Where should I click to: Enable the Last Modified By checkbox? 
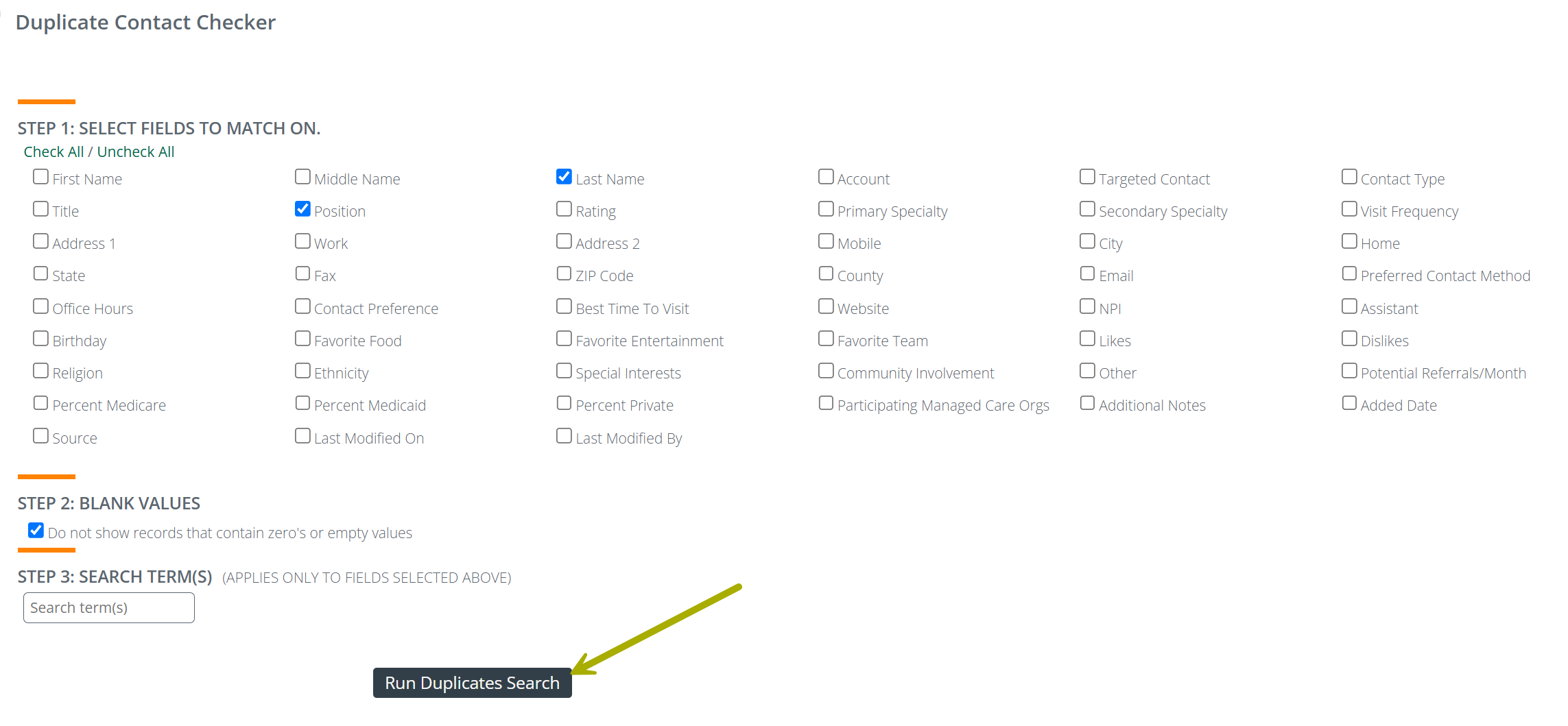[564, 436]
